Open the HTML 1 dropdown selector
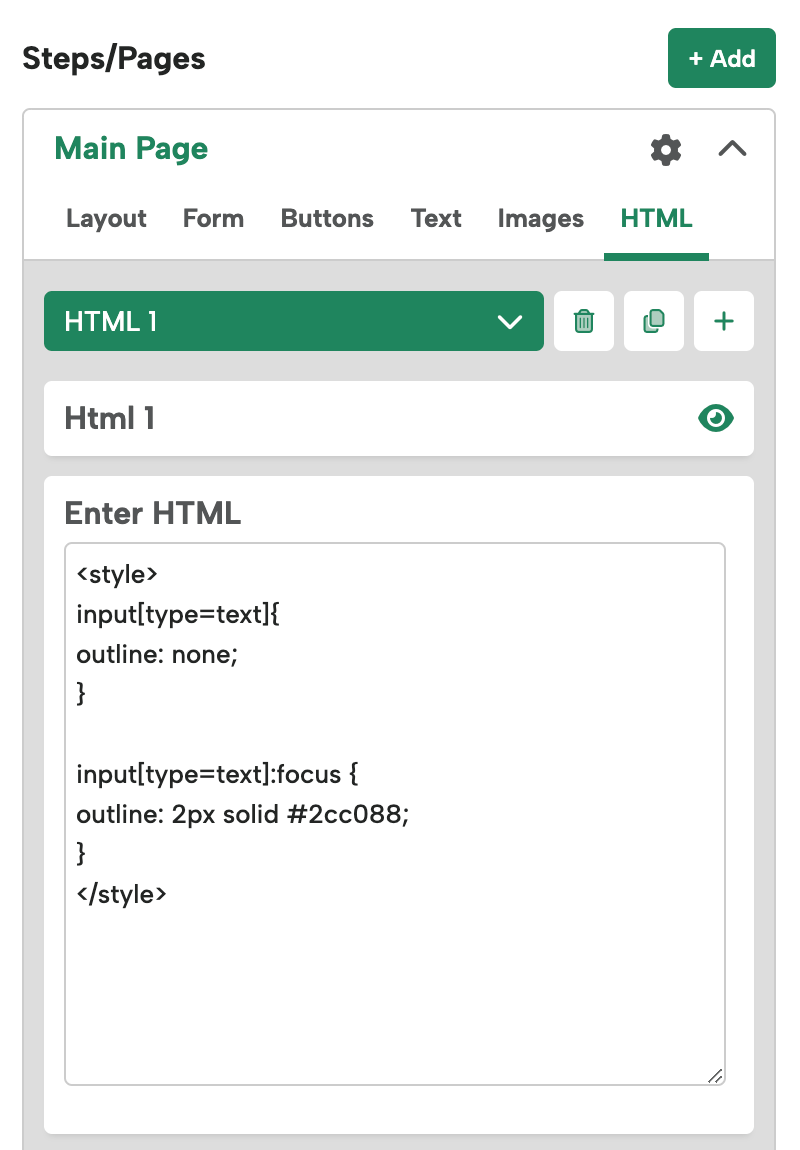The width and height of the screenshot is (800, 1150). click(294, 321)
